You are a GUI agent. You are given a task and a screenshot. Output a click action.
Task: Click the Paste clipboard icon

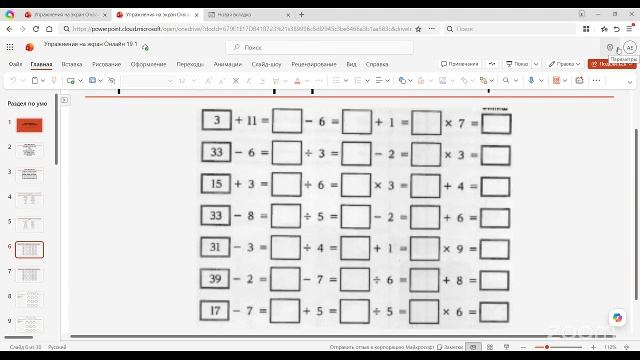click(x=35, y=80)
